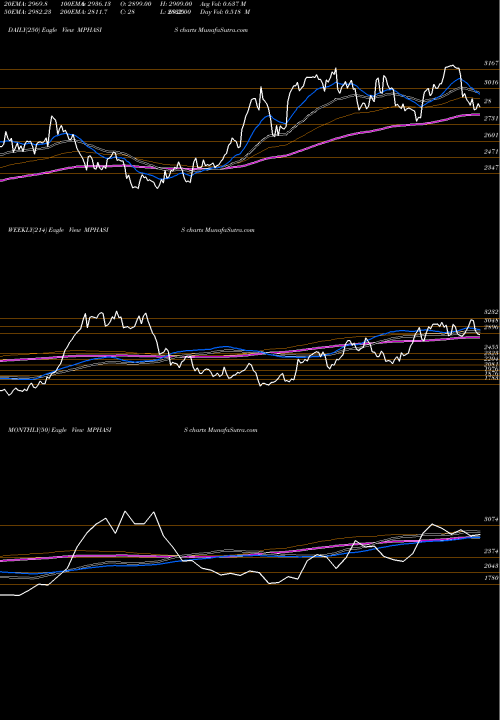
Task: Click the 3167 price label on daily chart
Action: [491, 63]
